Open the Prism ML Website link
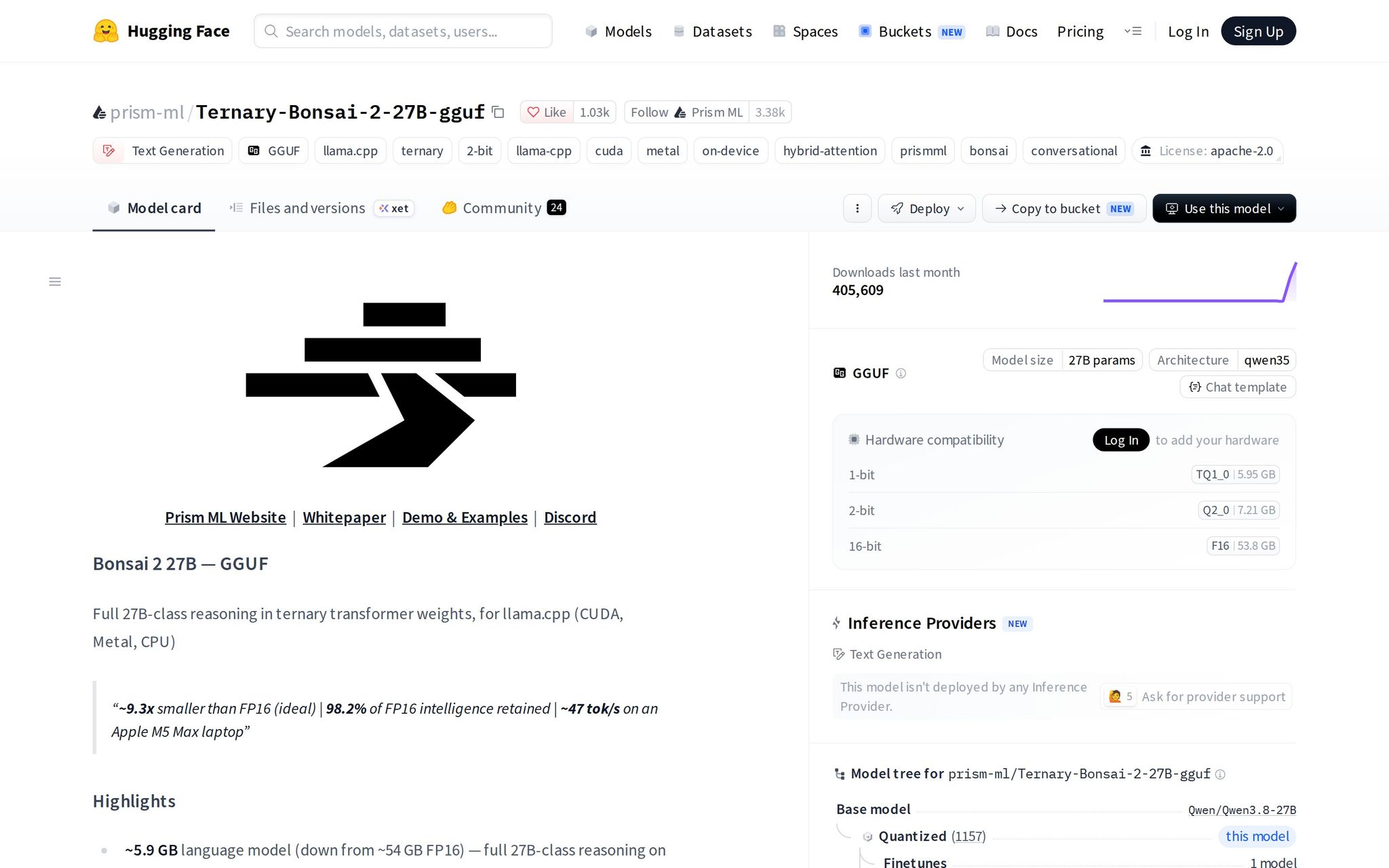 [x=225, y=517]
